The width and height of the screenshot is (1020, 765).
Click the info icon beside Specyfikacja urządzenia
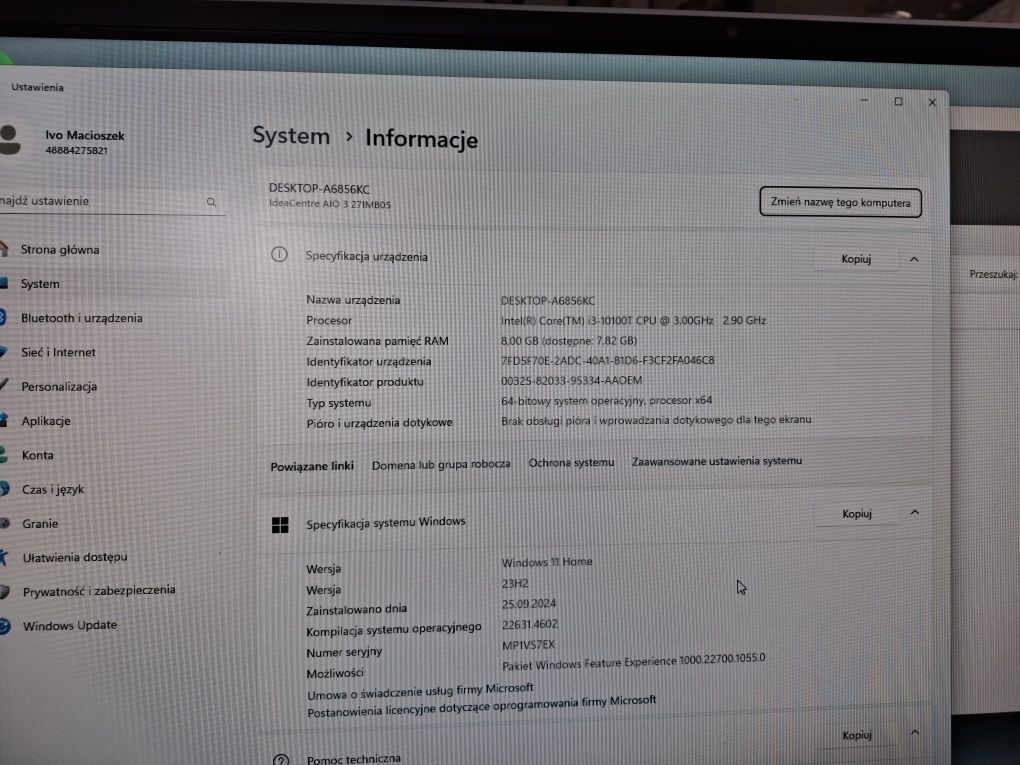279,254
